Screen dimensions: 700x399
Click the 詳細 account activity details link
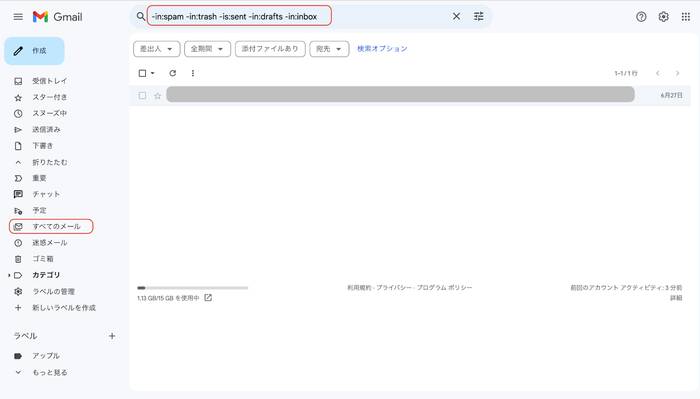(x=676, y=298)
